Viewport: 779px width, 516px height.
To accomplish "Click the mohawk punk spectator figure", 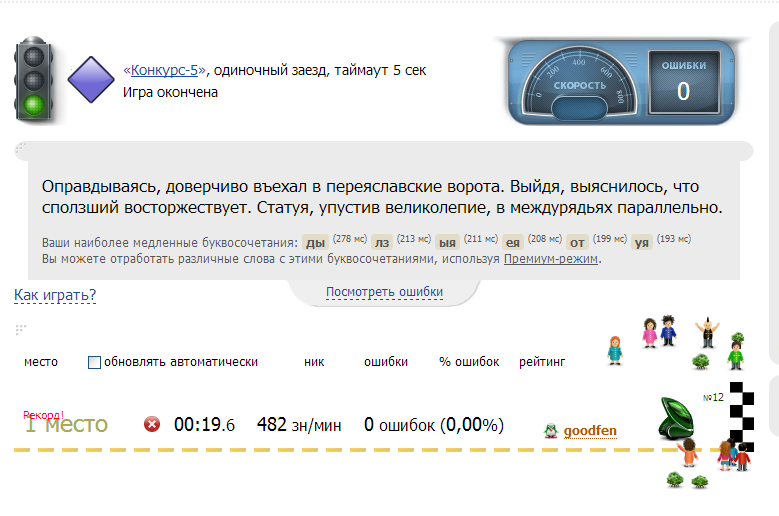I will click(x=707, y=332).
